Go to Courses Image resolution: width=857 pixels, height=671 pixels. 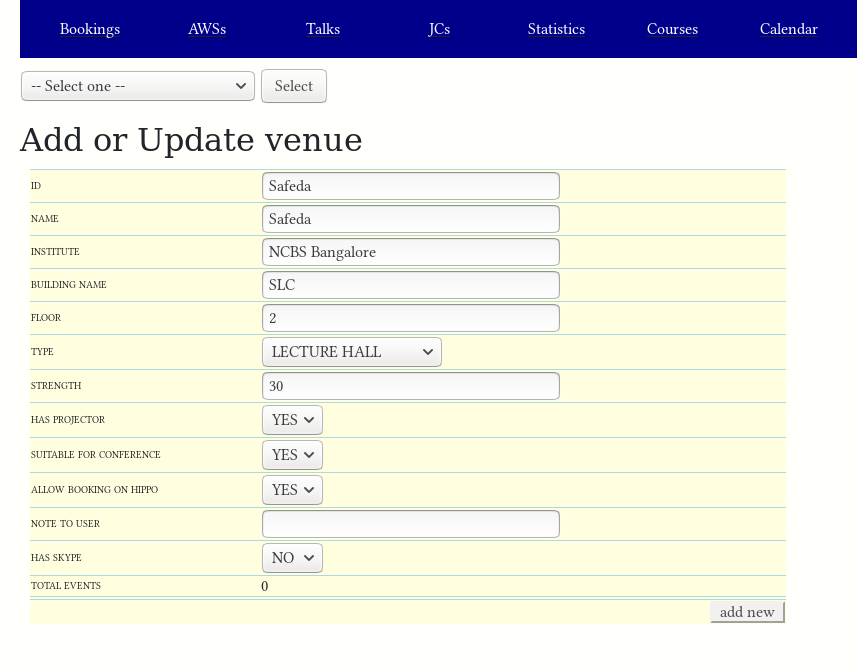coord(672,29)
